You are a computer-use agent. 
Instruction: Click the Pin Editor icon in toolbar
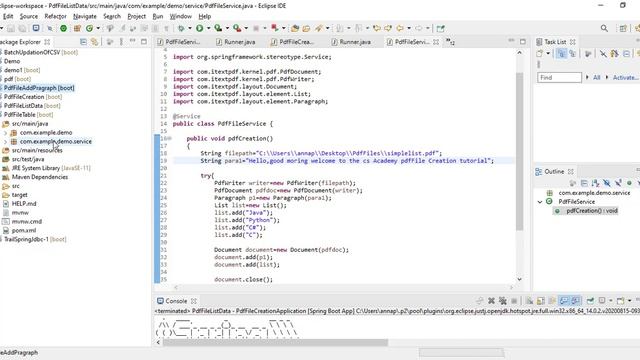point(440,28)
